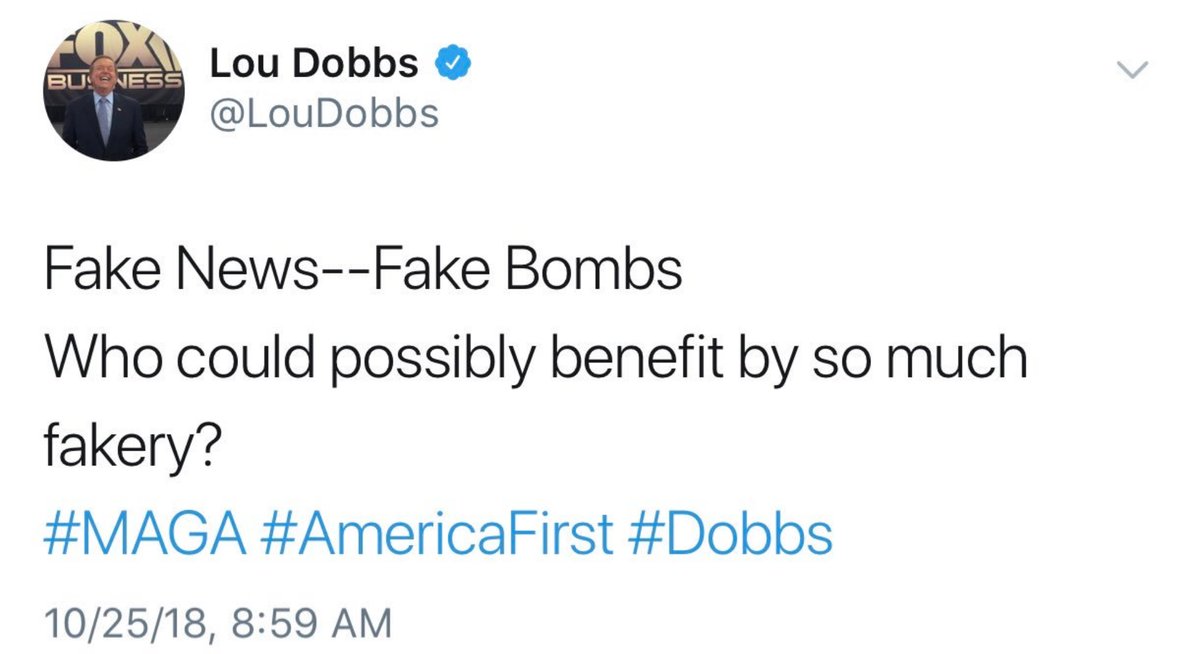This screenshot has width=1200, height=654.
Task: Select the #Dobbs hashtag
Action: [x=732, y=535]
